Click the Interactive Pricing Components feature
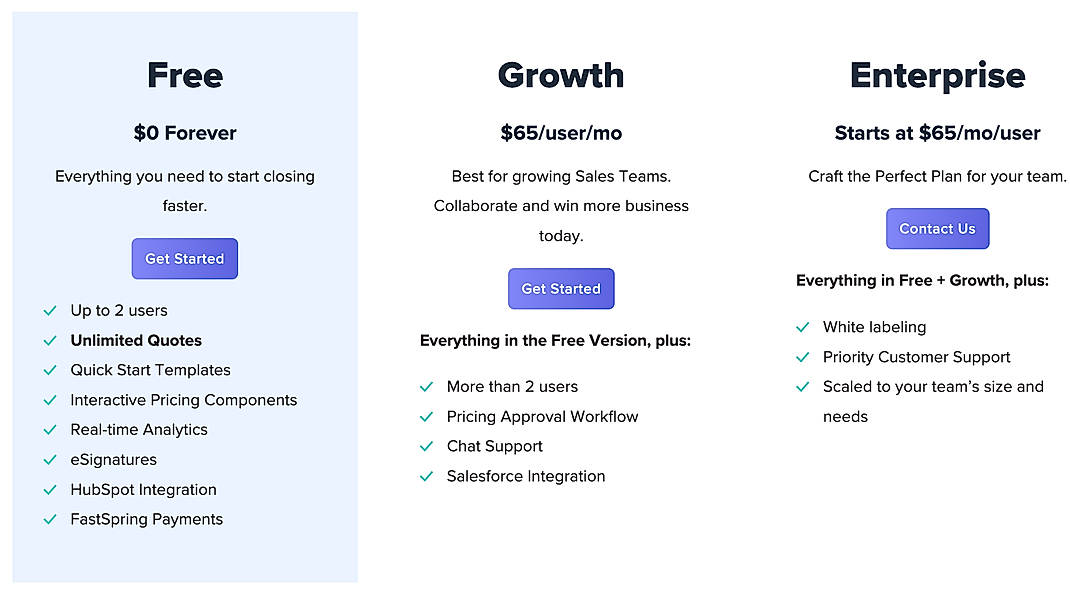Image resolution: width=1070 pixels, height=590 pixels. pyautogui.click(x=183, y=400)
